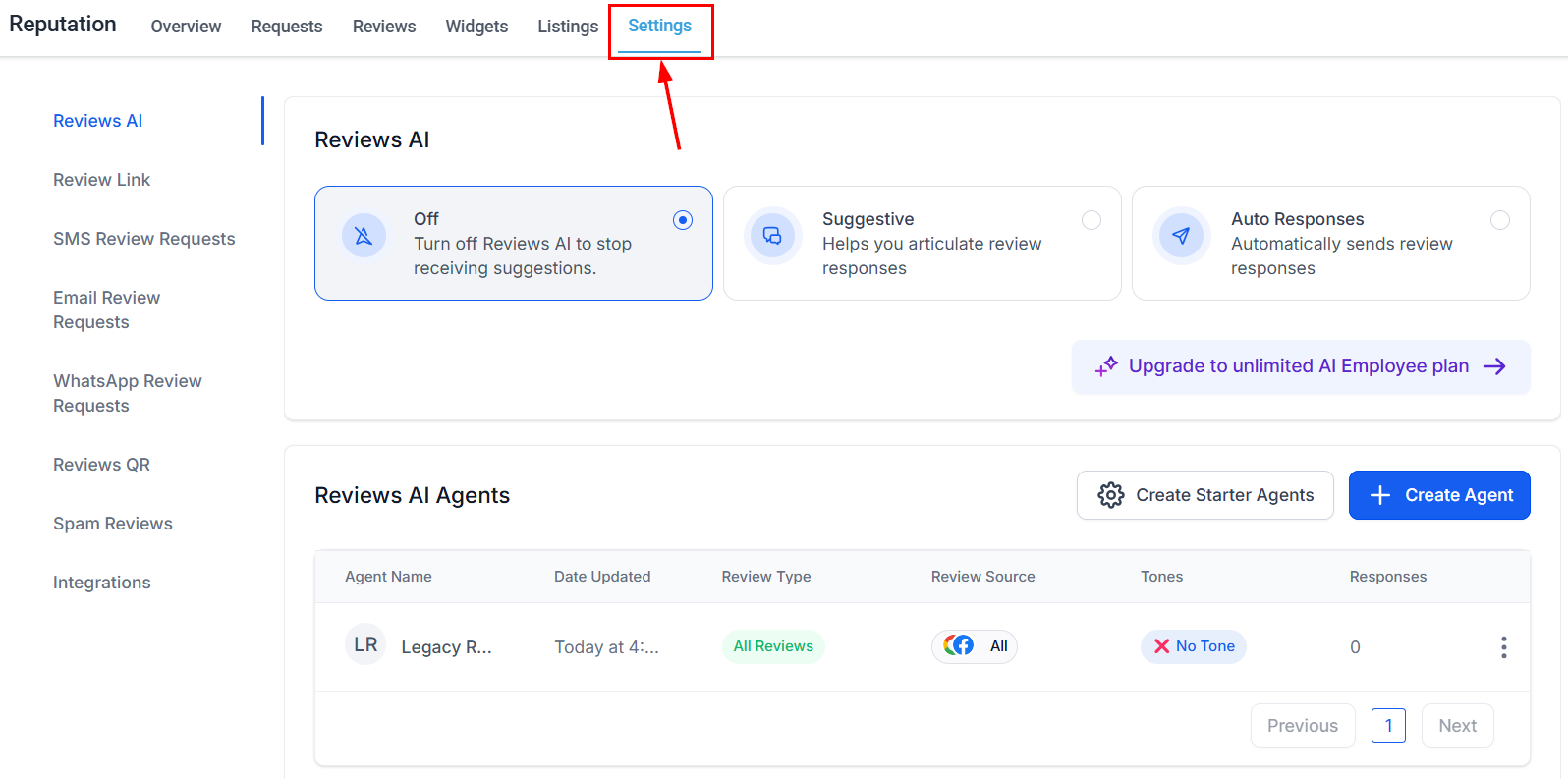Click the Auto Responses paper plane icon
Screen dimensions: 1568x779
point(1181,236)
